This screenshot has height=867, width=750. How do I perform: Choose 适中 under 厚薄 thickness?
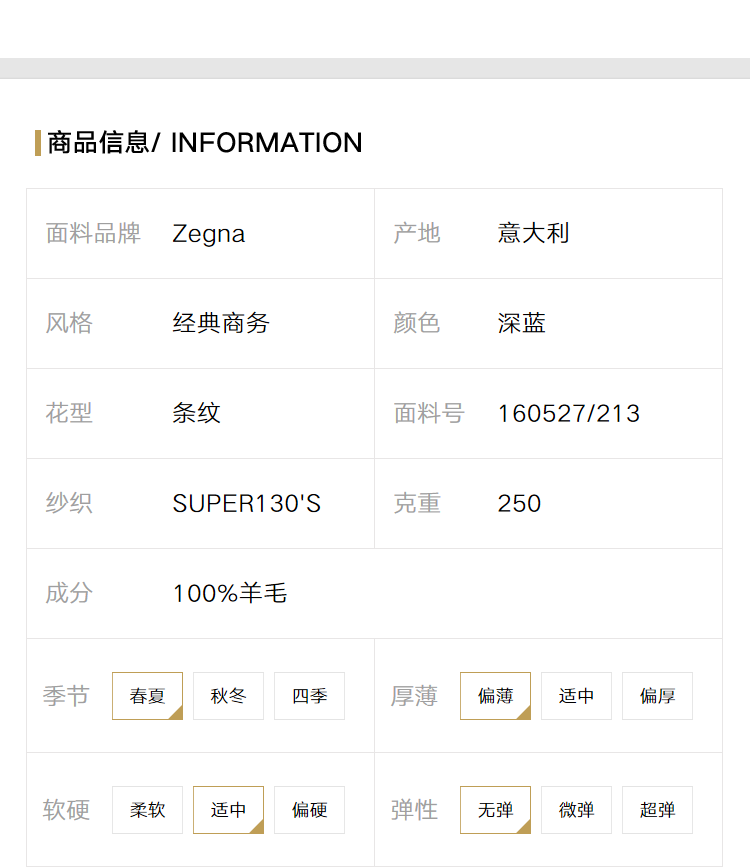[x=576, y=696]
